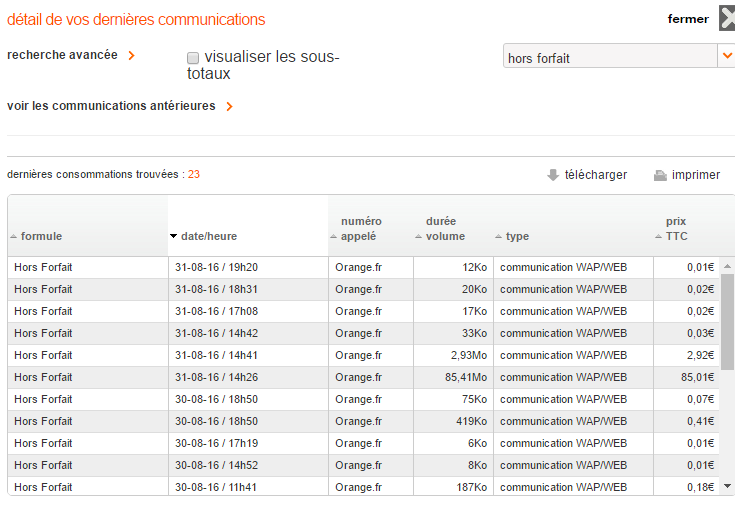Click the printer icon beside imprimer
Image resolution: width=735 pixels, height=519 pixels.
(x=660, y=175)
